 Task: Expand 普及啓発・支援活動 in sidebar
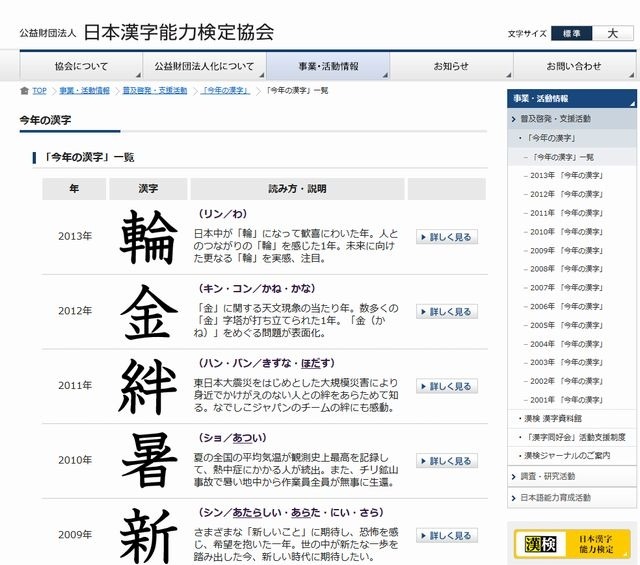pos(571,119)
